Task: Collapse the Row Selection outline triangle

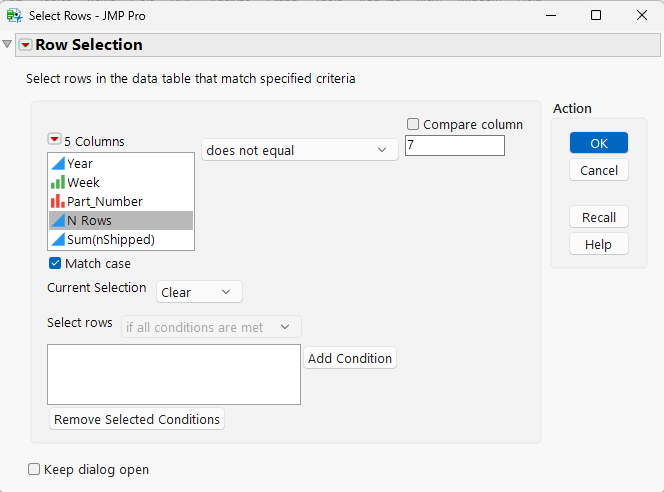Action: [x=8, y=44]
